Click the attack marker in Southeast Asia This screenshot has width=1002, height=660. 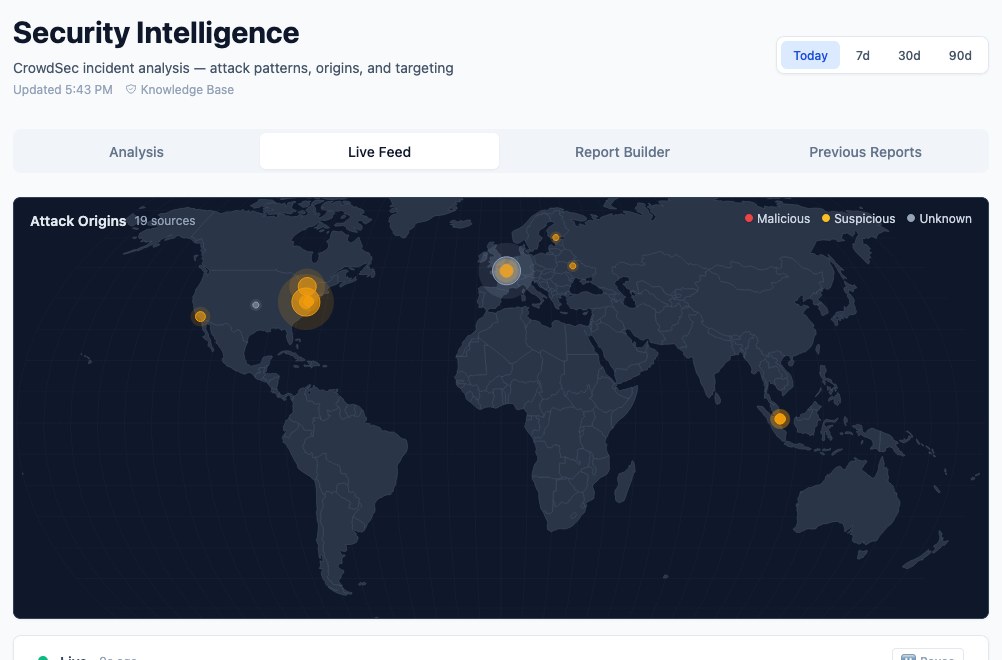click(780, 419)
